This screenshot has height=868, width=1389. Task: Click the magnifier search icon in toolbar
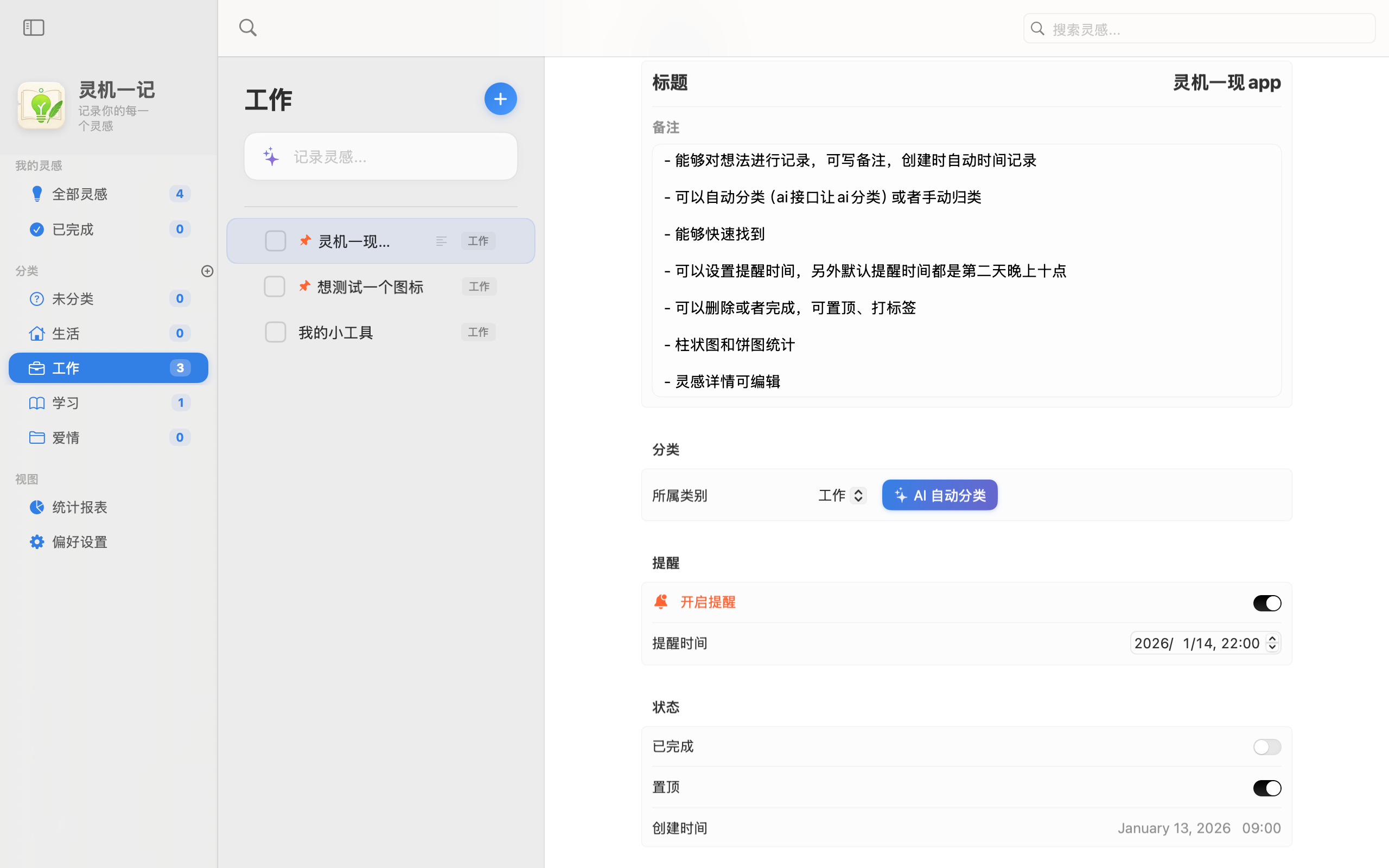tap(248, 28)
